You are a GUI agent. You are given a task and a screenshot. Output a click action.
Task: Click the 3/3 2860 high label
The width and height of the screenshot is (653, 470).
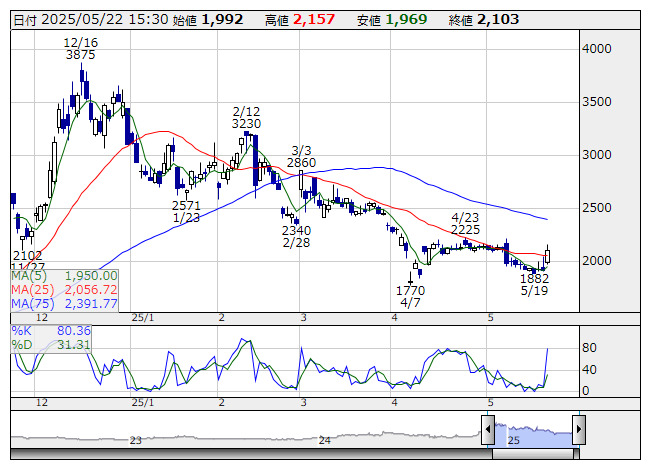301,157
